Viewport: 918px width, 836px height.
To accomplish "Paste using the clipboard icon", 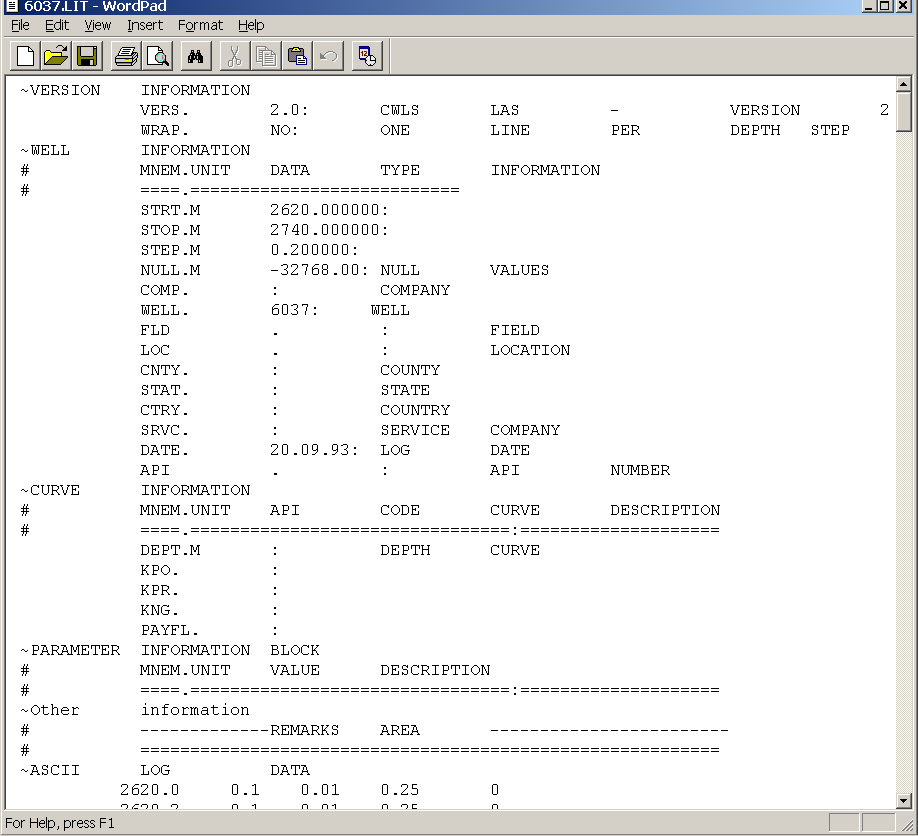I will pyautogui.click(x=297, y=57).
